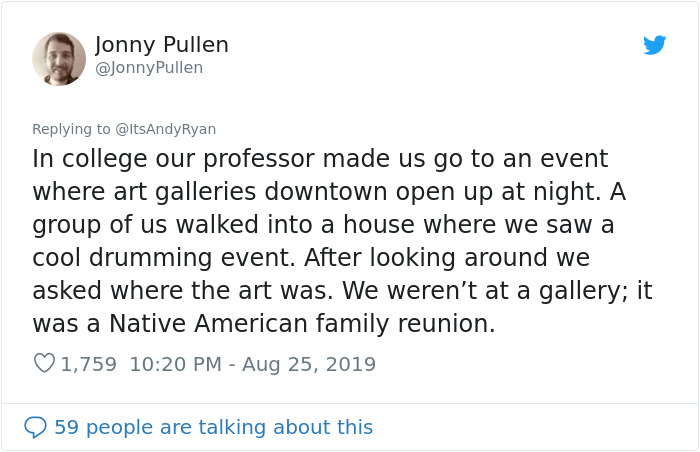Click the "Replying to" label
The height and width of the screenshot is (452, 700).
72,129
